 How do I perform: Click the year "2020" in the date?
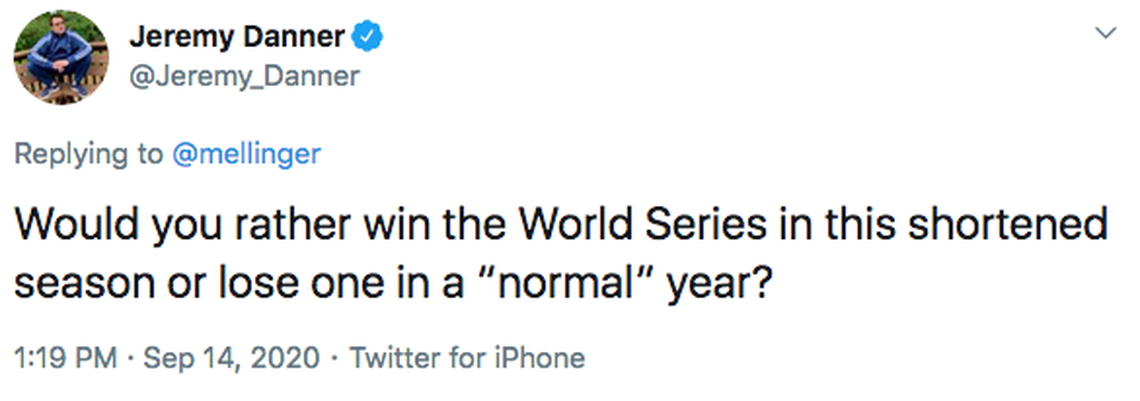[285, 357]
